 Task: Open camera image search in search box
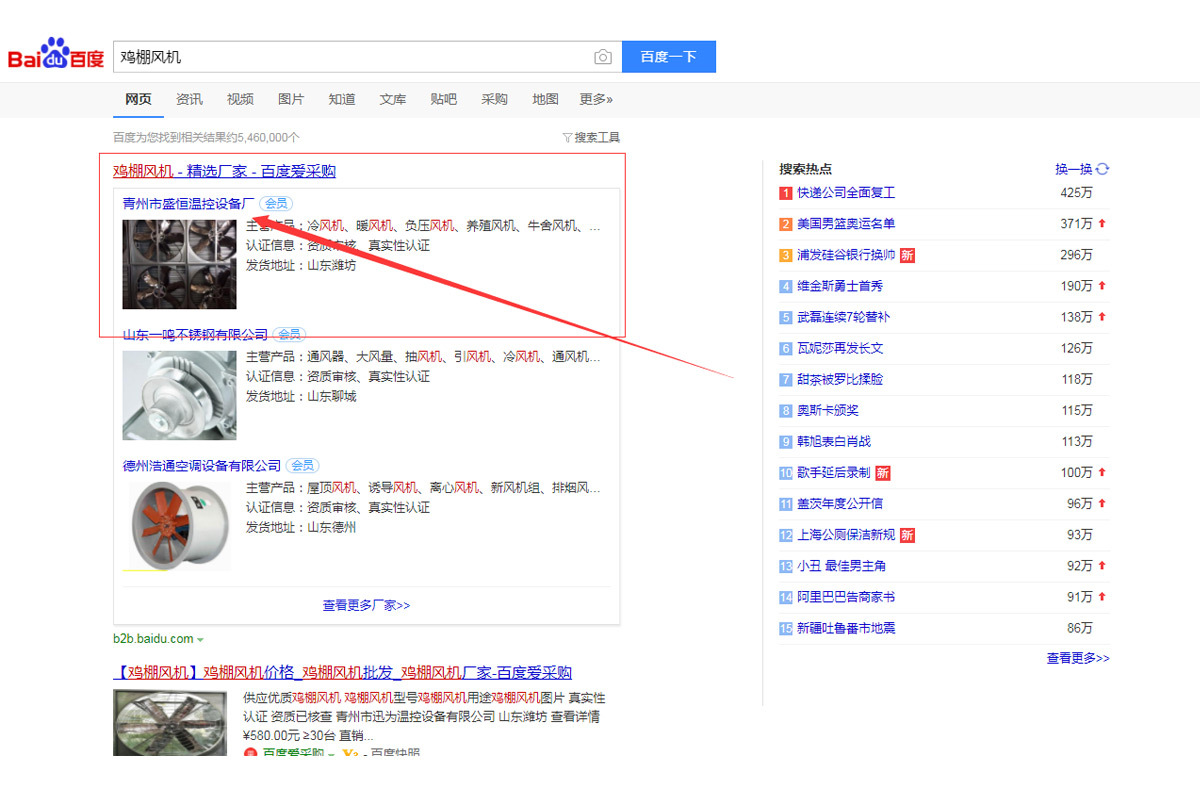(602, 57)
